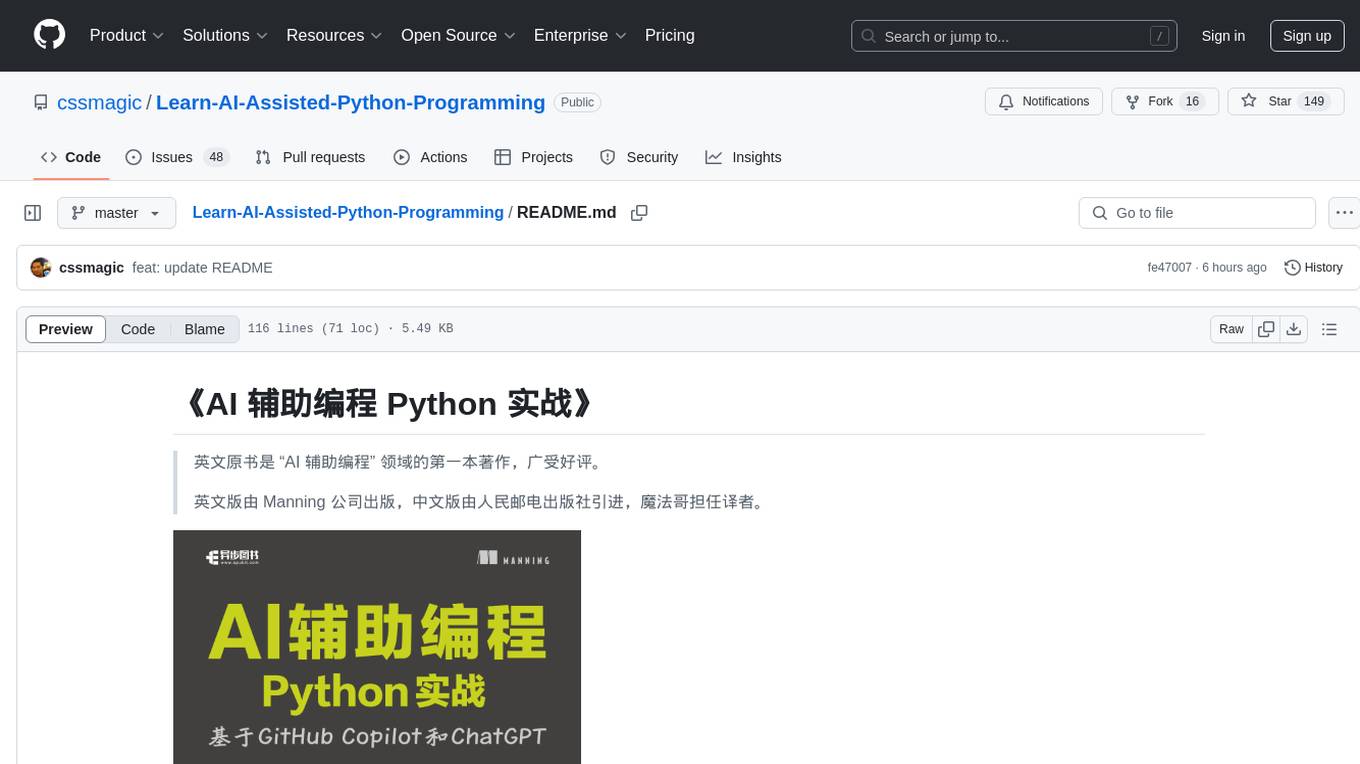The image size is (1360, 764).
Task: Expand the Solutions menu
Action: click(x=225, y=35)
